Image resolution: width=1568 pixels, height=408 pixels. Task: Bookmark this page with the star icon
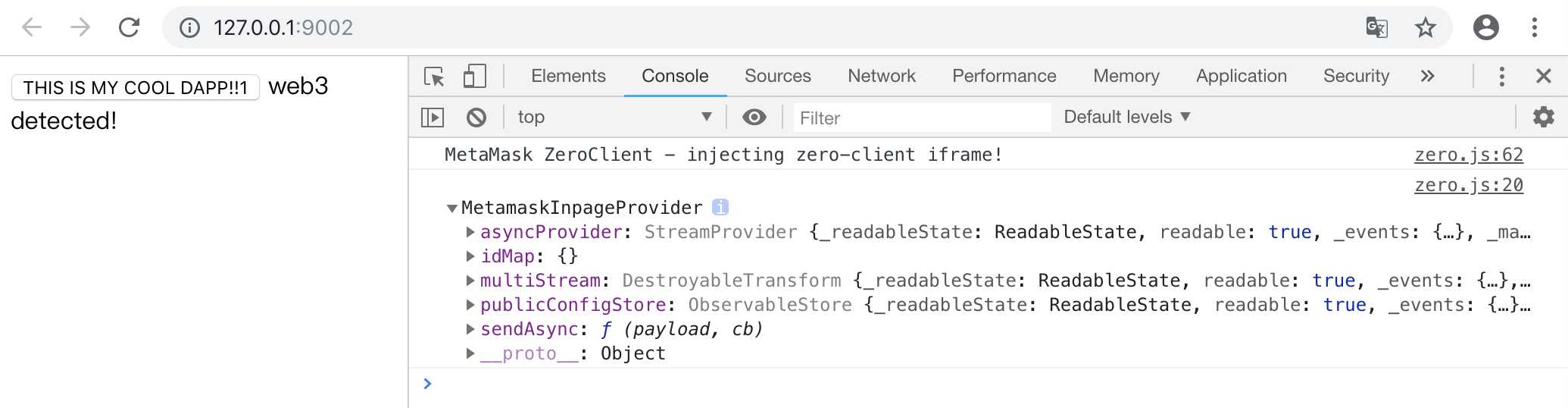1425,28
